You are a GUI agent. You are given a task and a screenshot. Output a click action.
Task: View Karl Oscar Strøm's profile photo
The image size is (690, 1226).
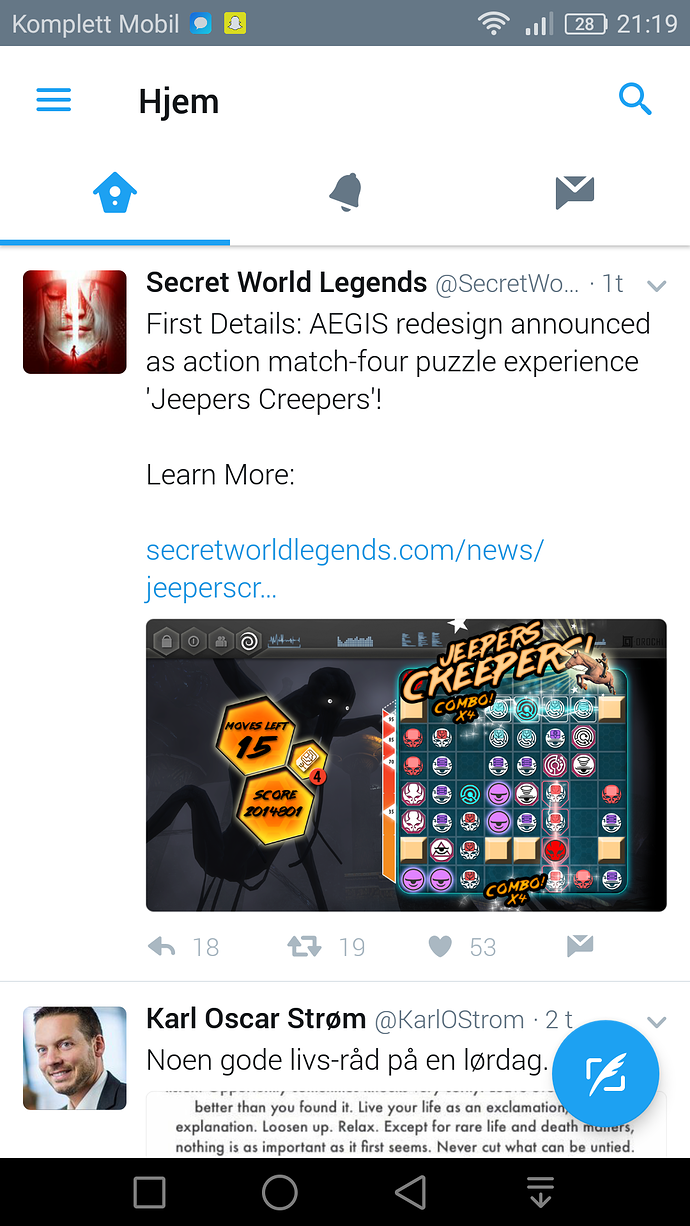click(x=75, y=1058)
